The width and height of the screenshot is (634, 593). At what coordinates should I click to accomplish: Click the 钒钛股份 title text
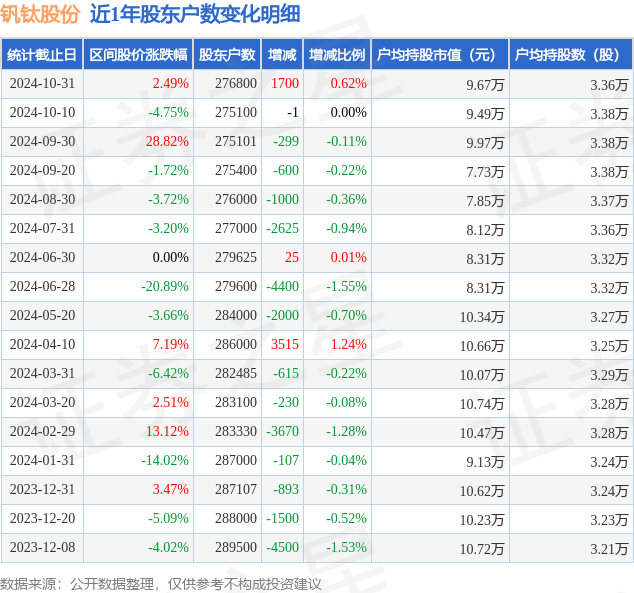[x=40, y=14]
